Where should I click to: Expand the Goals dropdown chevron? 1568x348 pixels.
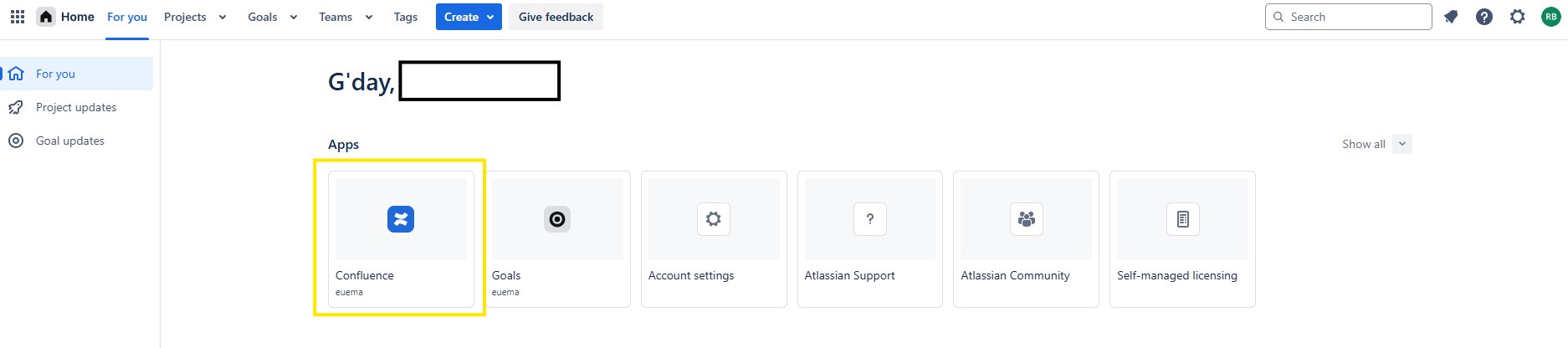click(294, 17)
